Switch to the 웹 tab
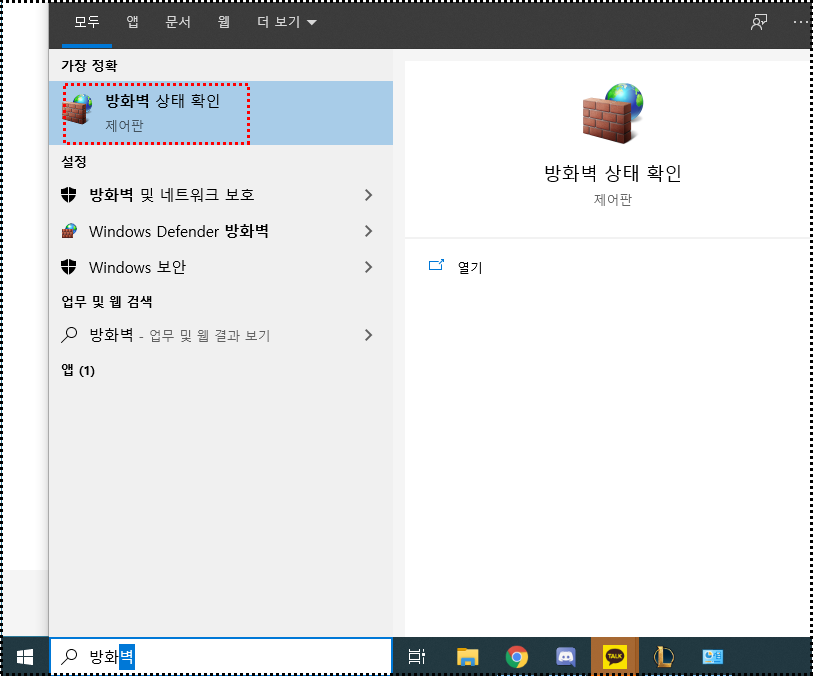Screen dimensions: 813x676 click(223, 22)
